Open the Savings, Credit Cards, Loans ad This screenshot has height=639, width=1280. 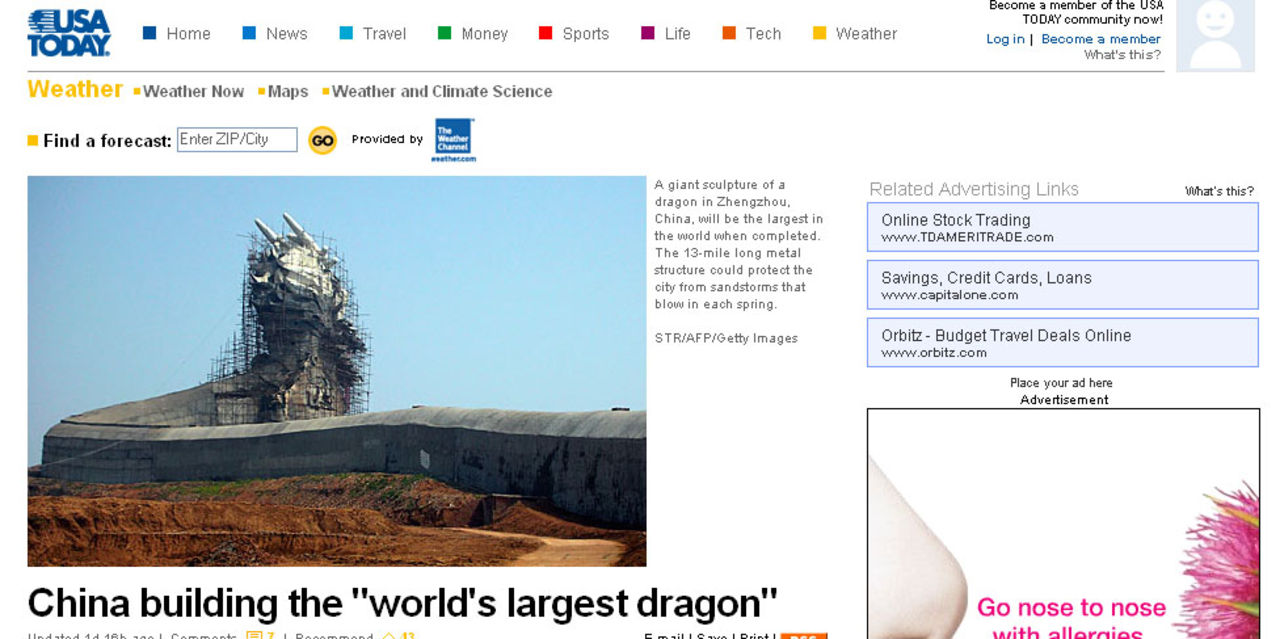[1063, 285]
